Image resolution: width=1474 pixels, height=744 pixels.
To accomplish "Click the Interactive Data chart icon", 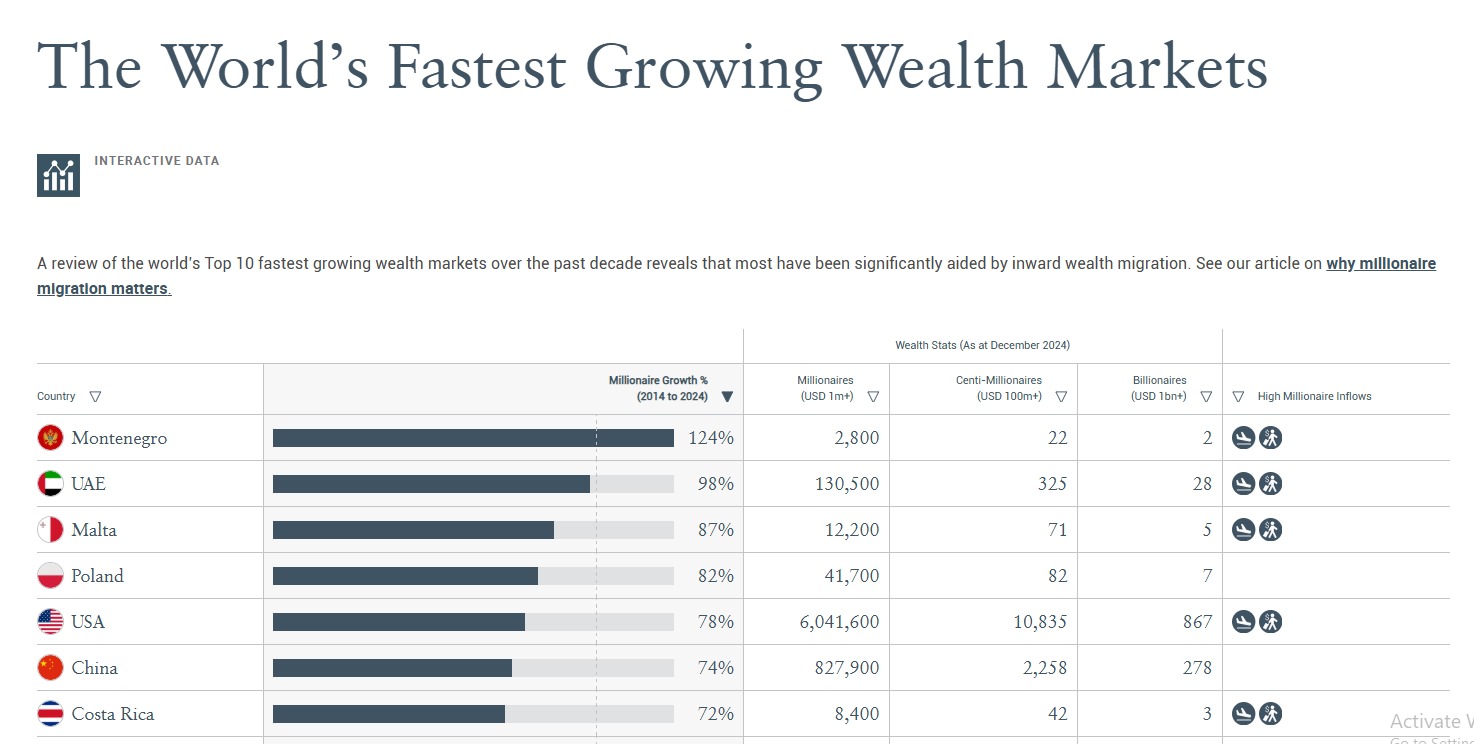I will (58, 175).
